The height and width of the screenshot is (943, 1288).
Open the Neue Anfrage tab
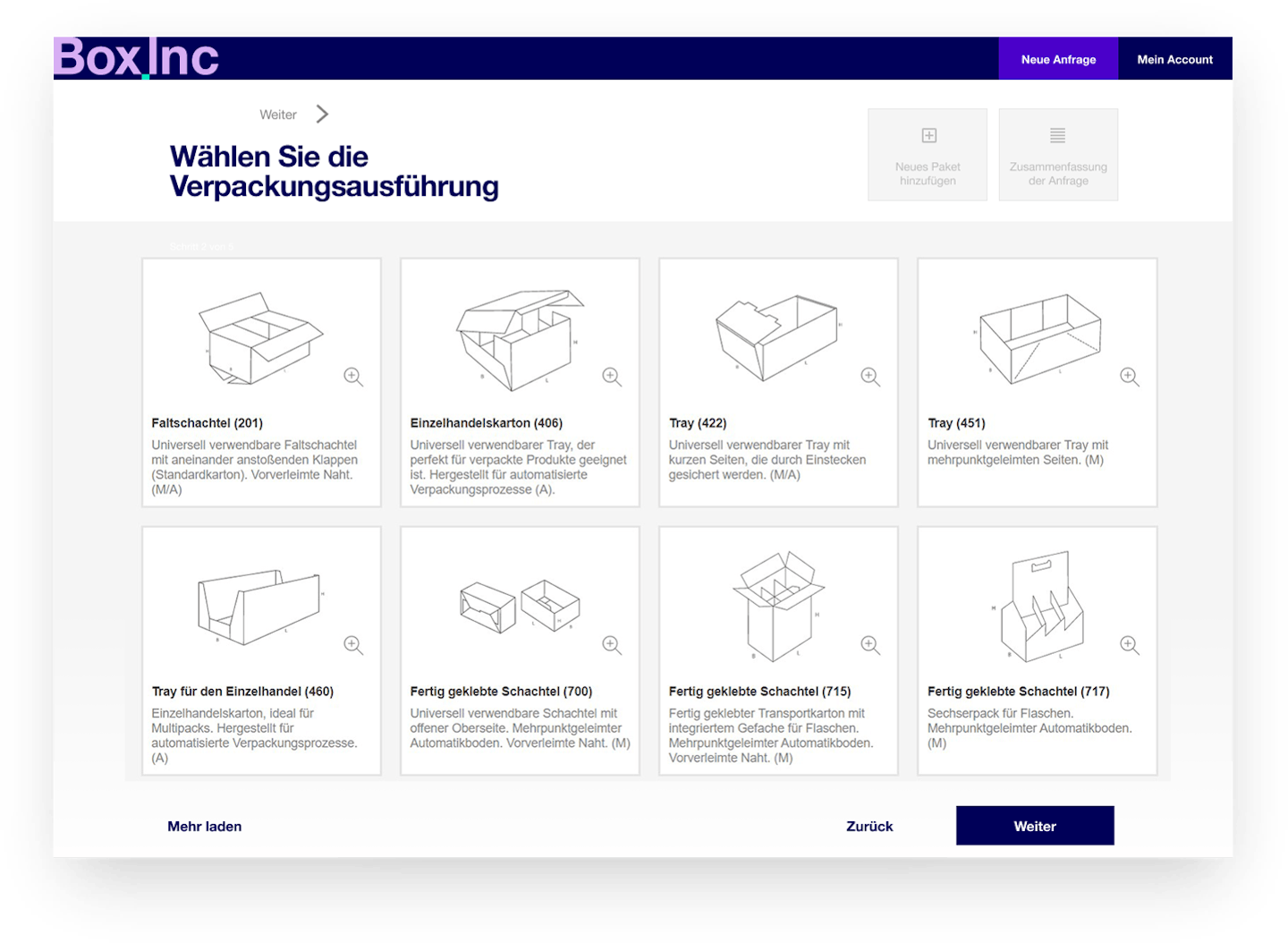1058,59
